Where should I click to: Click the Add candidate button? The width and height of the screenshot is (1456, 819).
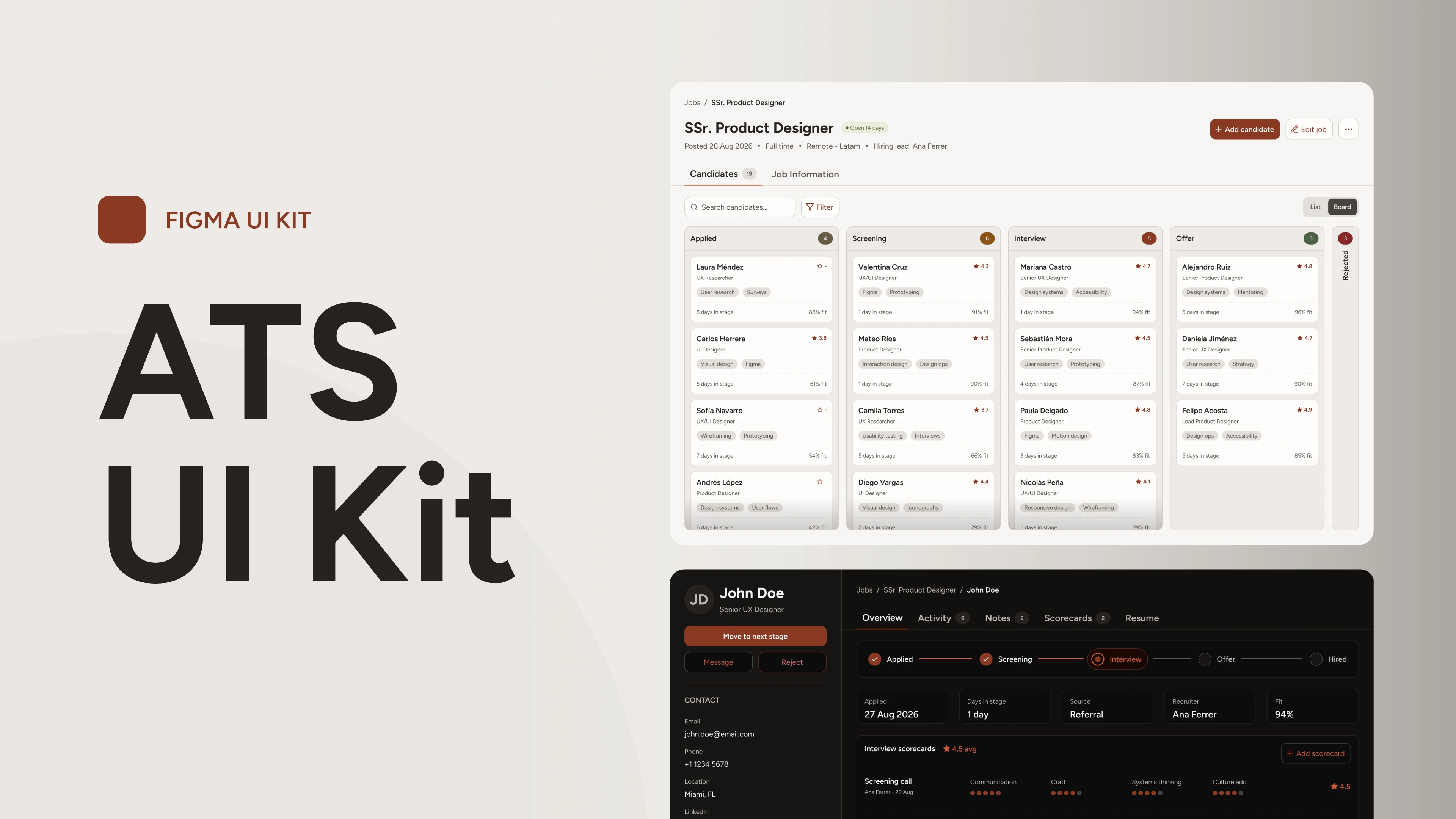[1244, 129]
